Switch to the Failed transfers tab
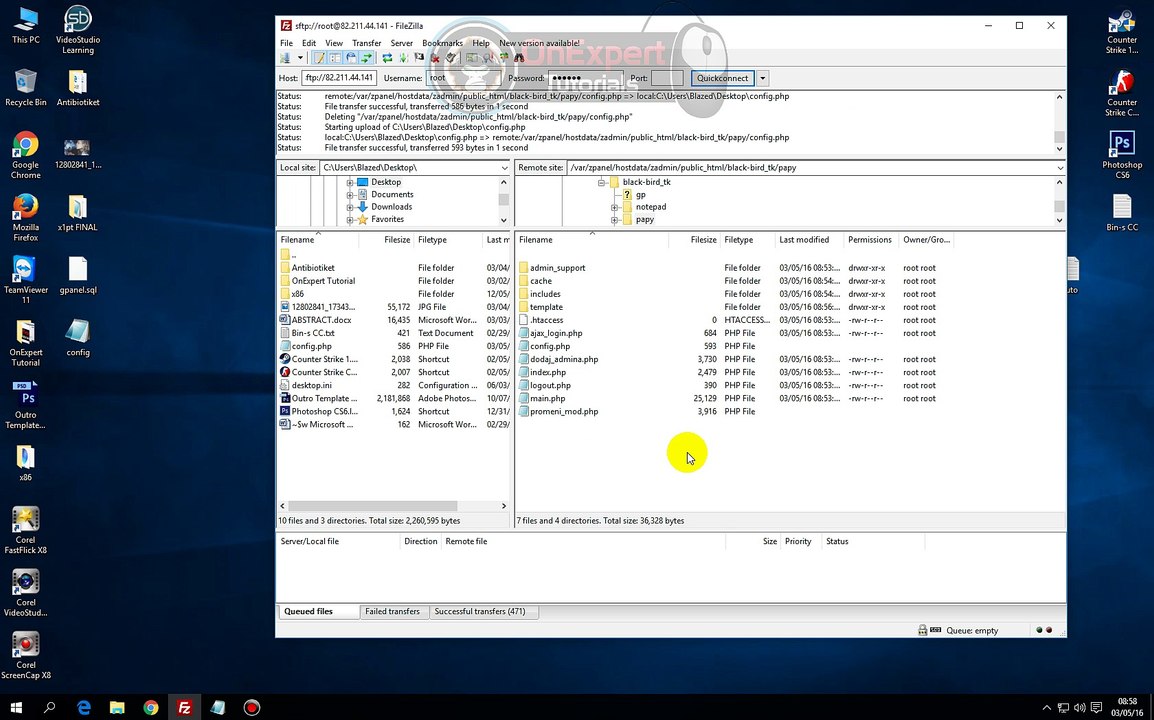1154x720 pixels. click(392, 612)
